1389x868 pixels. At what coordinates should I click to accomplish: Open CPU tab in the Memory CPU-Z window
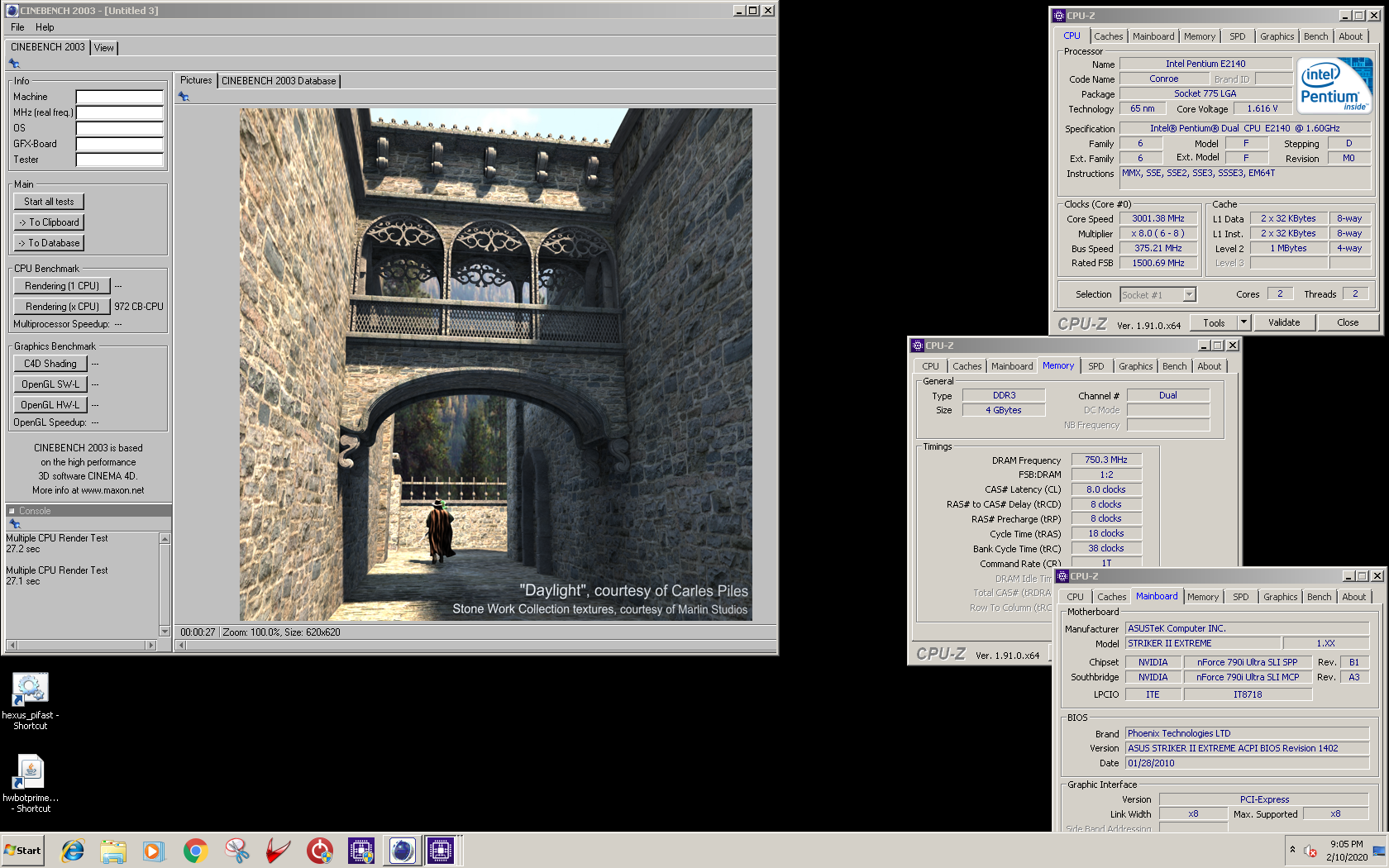[931, 366]
